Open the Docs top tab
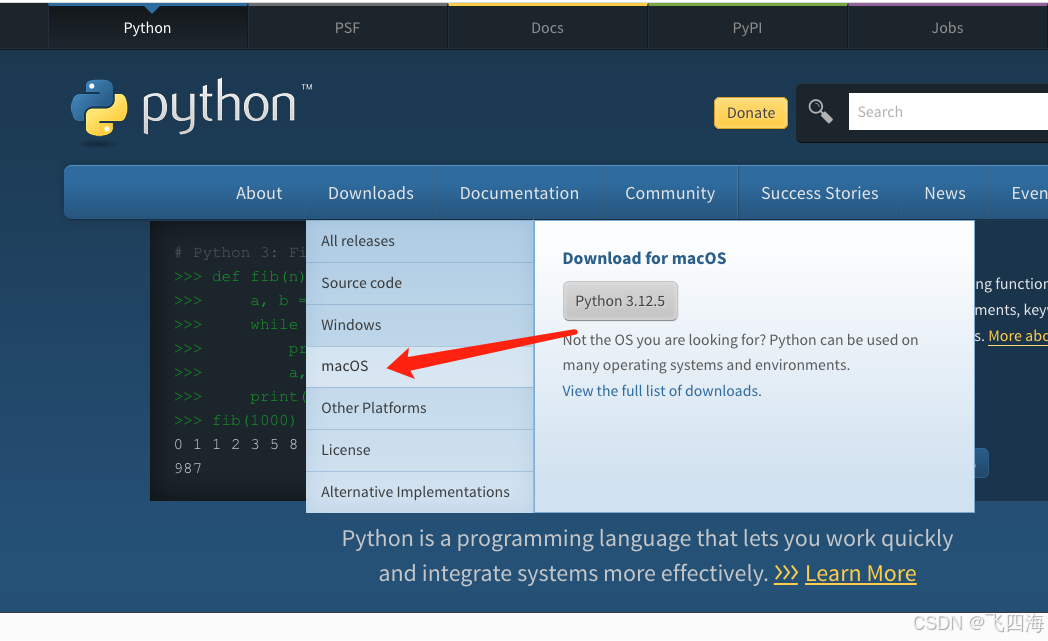Screen dimensions: 1048x641 [x=547, y=27]
